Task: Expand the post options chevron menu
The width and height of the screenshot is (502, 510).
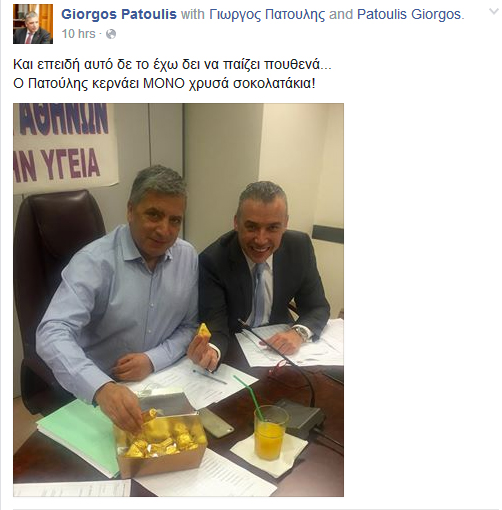Action: 494,12
